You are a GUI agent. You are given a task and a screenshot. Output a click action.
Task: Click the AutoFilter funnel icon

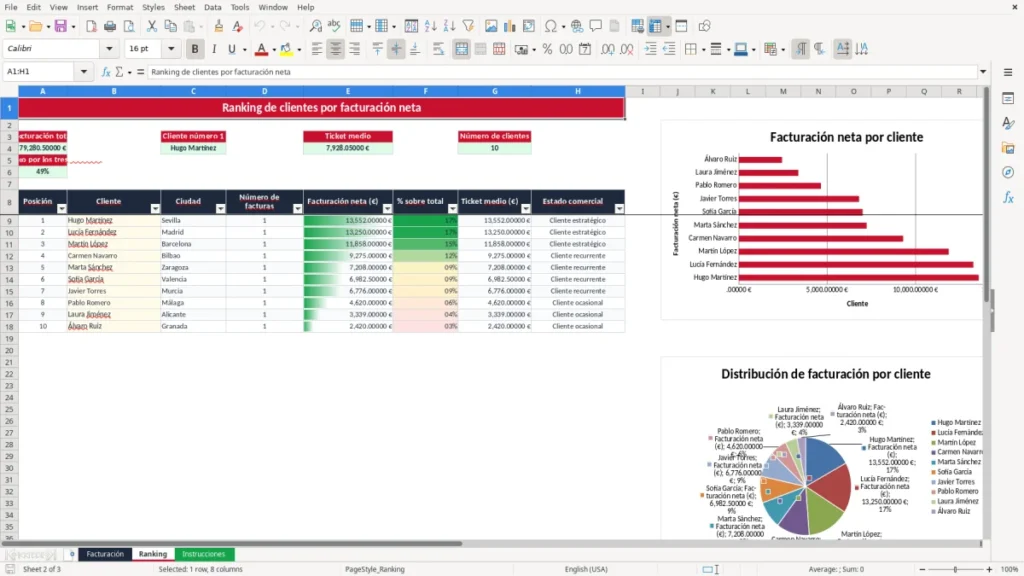(468, 26)
